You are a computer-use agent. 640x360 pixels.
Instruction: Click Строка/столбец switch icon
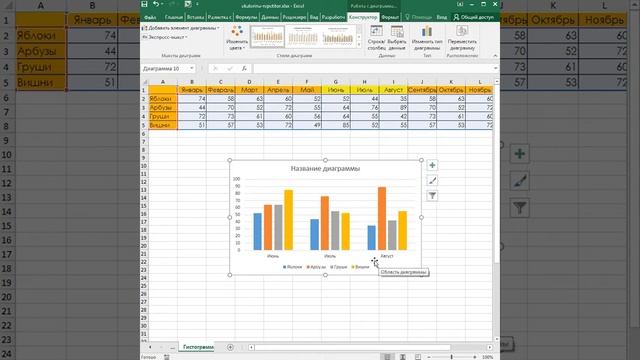point(376,31)
